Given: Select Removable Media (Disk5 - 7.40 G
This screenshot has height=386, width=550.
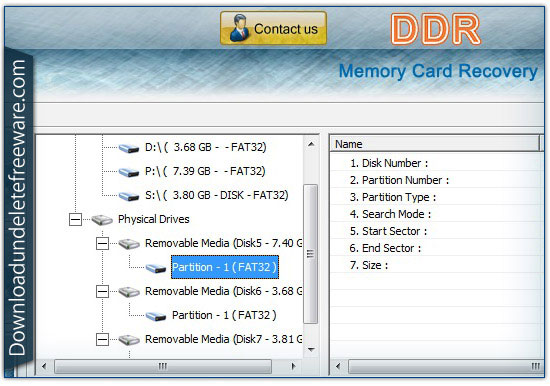Looking at the screenshot, I should 223,243.
